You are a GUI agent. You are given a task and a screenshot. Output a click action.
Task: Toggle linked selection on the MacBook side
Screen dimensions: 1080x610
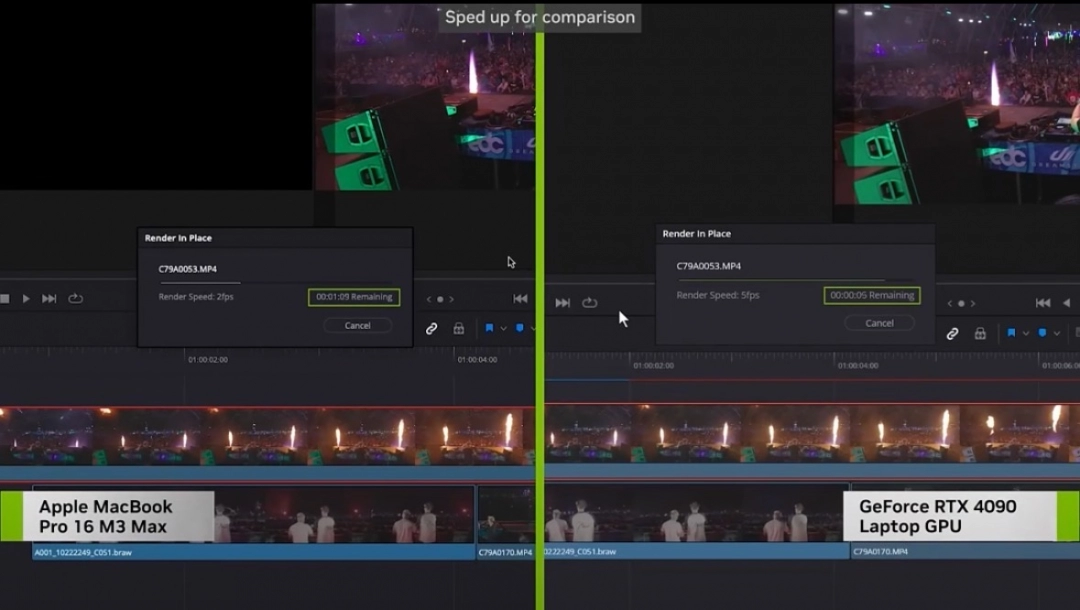click(431, 329)
